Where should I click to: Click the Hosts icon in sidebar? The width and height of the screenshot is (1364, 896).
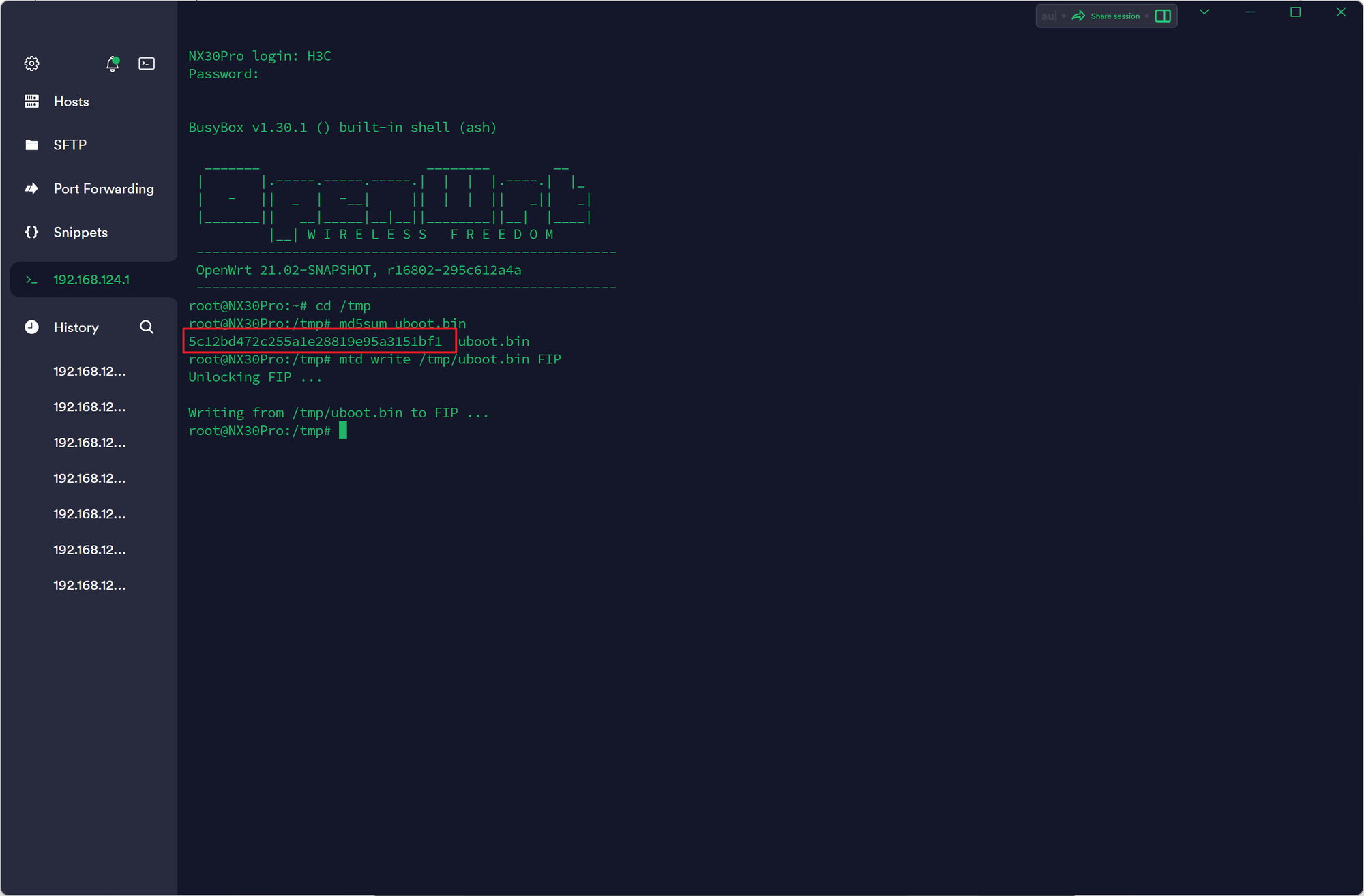(x=31, y=100)
